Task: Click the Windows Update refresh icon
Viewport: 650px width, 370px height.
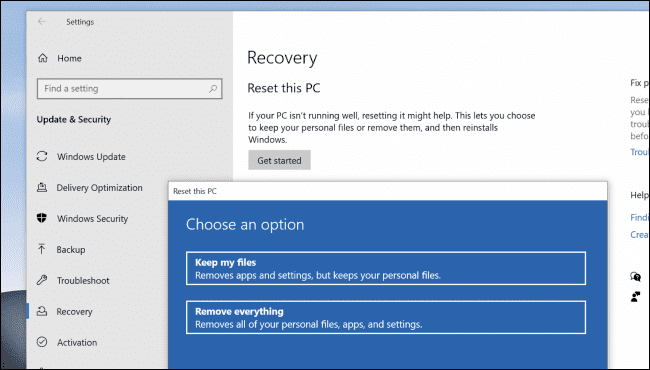Action: (x=42, y=156)
